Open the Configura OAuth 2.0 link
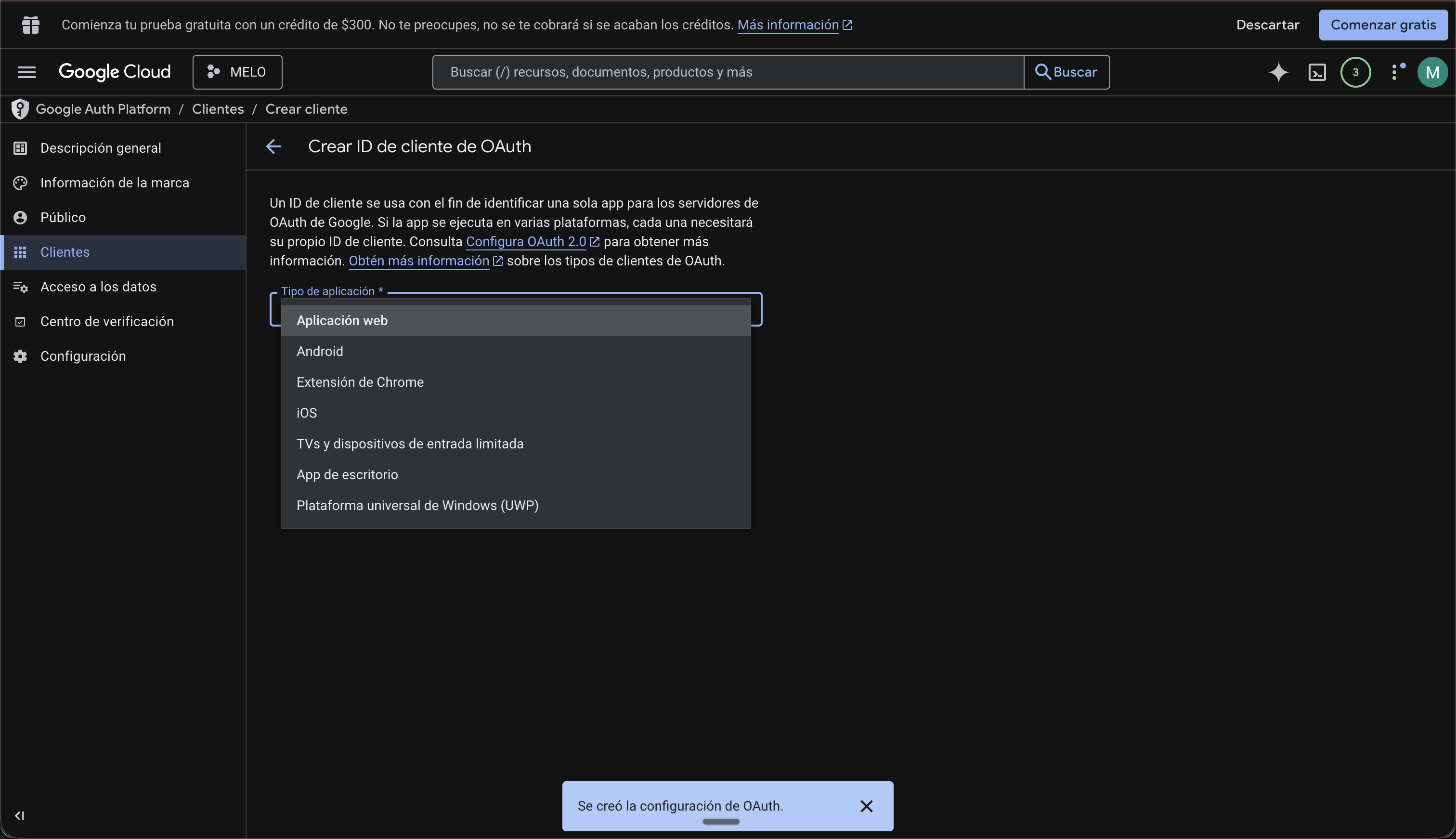The image size is (1456, 839). [525, 241]
